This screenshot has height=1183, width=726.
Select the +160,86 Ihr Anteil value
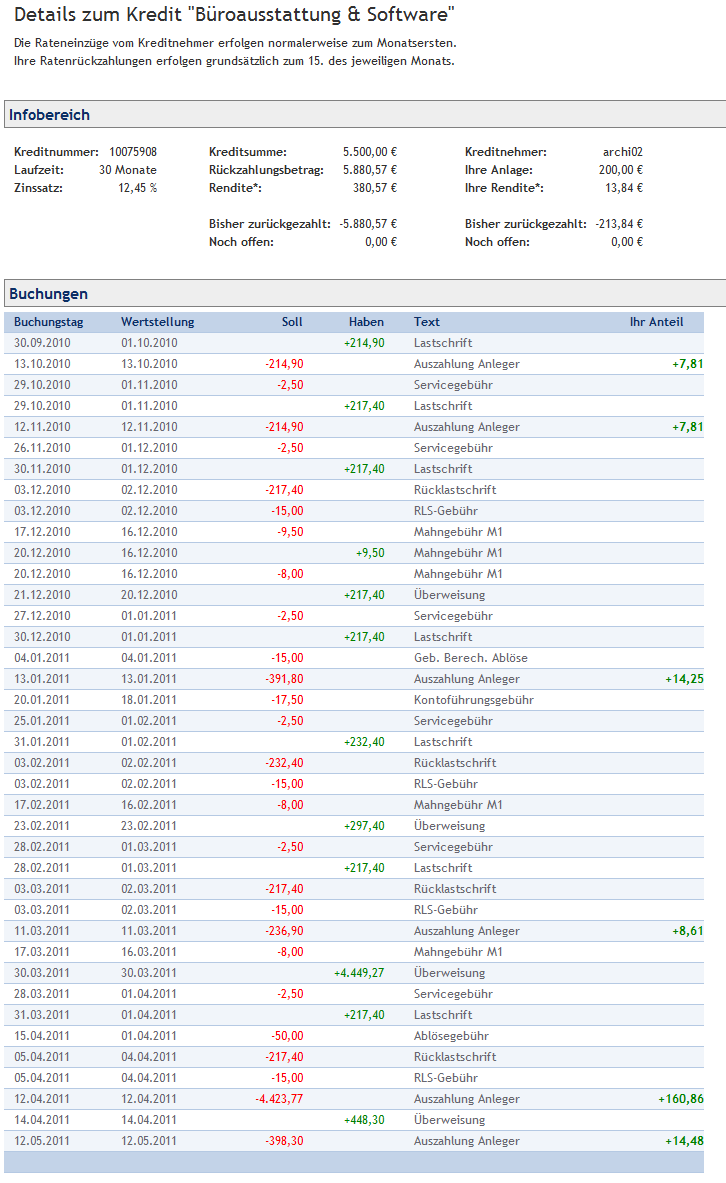(680, 1099)
